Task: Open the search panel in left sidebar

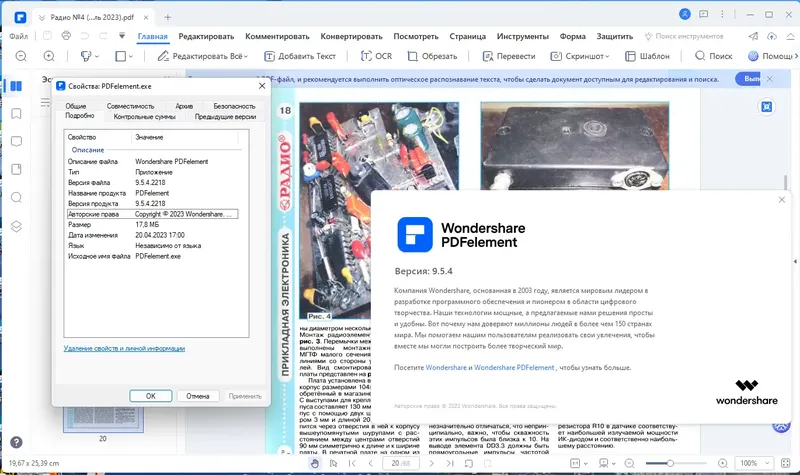Action: 16,197
